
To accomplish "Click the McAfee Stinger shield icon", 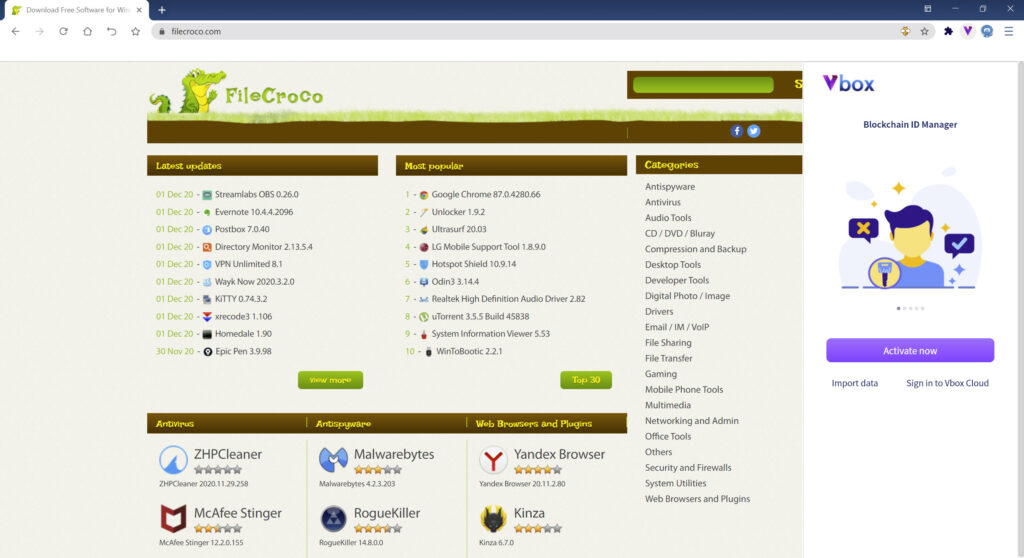I will point(173,519).
